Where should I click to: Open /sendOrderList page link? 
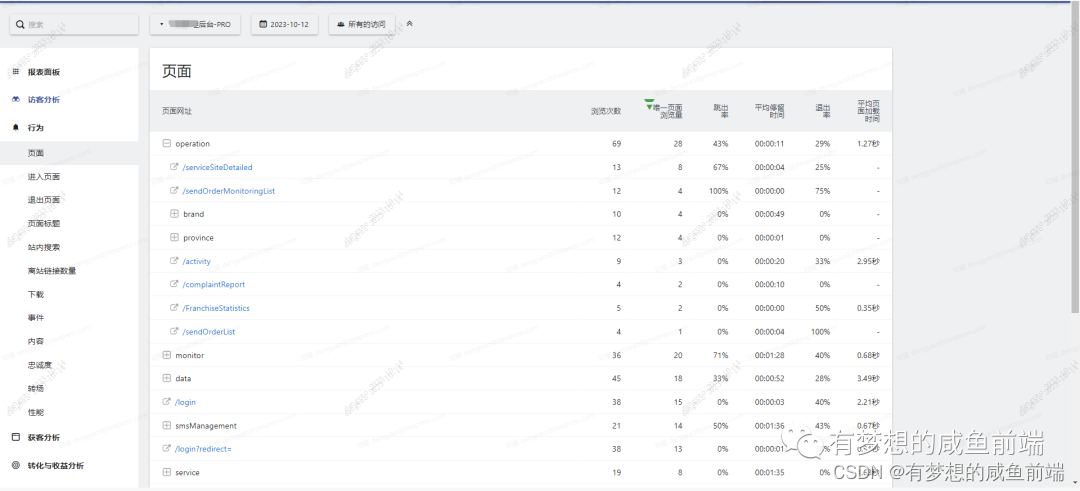(209, 332)
